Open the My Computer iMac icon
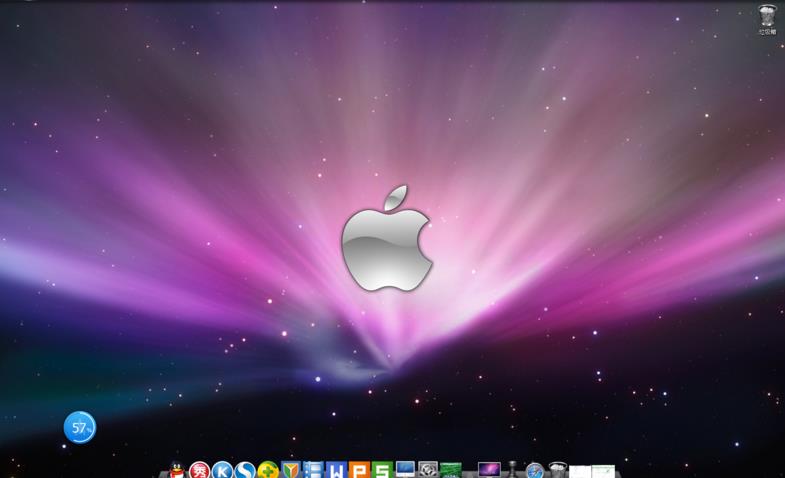The height and width of the screenshot is (478, 785). click(x=405, y=469)
